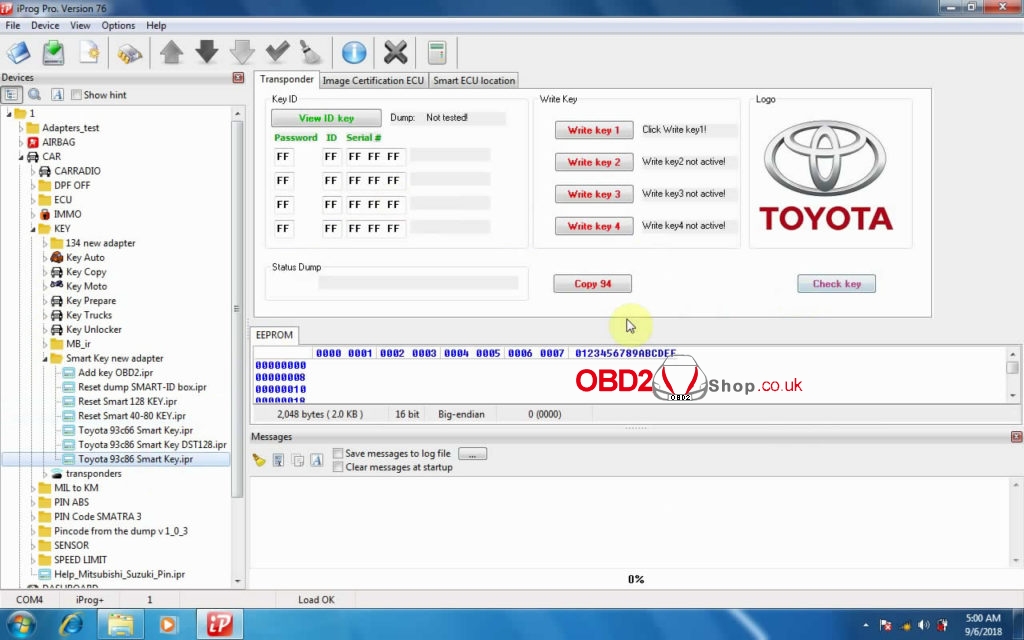Viewport: 1024px width, 640px height.
Task: Click the save to disk toolbar icon
Action: [x=54, y=52]
